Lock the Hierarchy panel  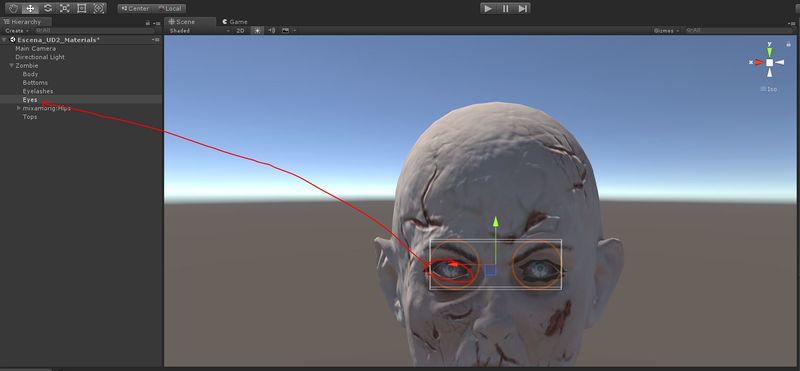tap(147, 22)
